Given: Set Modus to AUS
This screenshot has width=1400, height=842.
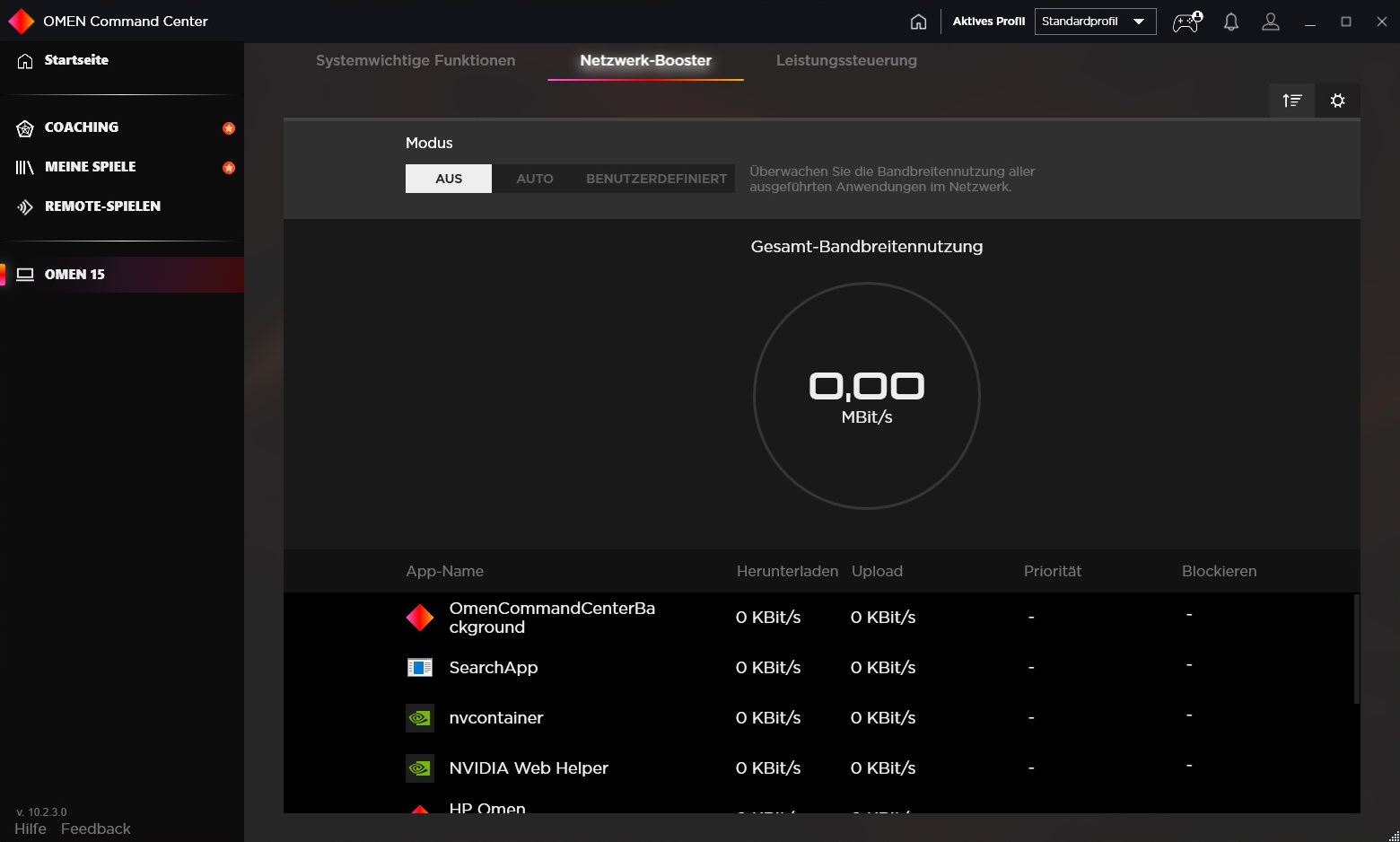Looking at the screenshot, I should click(x=449, y=179).
